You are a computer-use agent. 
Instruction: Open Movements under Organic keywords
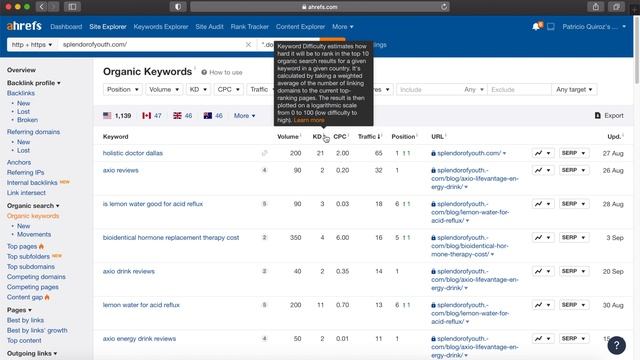[x=34, y=234]
